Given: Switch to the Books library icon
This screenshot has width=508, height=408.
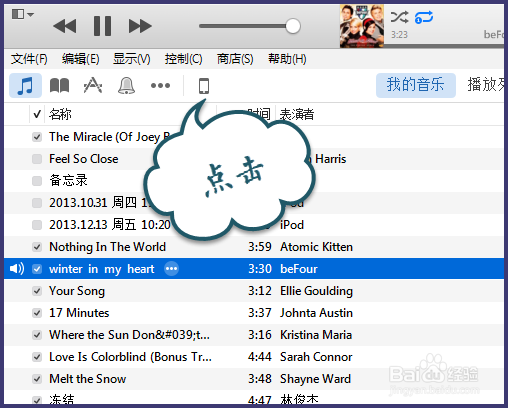Looking at the screenshot, I should pos(59,86).
